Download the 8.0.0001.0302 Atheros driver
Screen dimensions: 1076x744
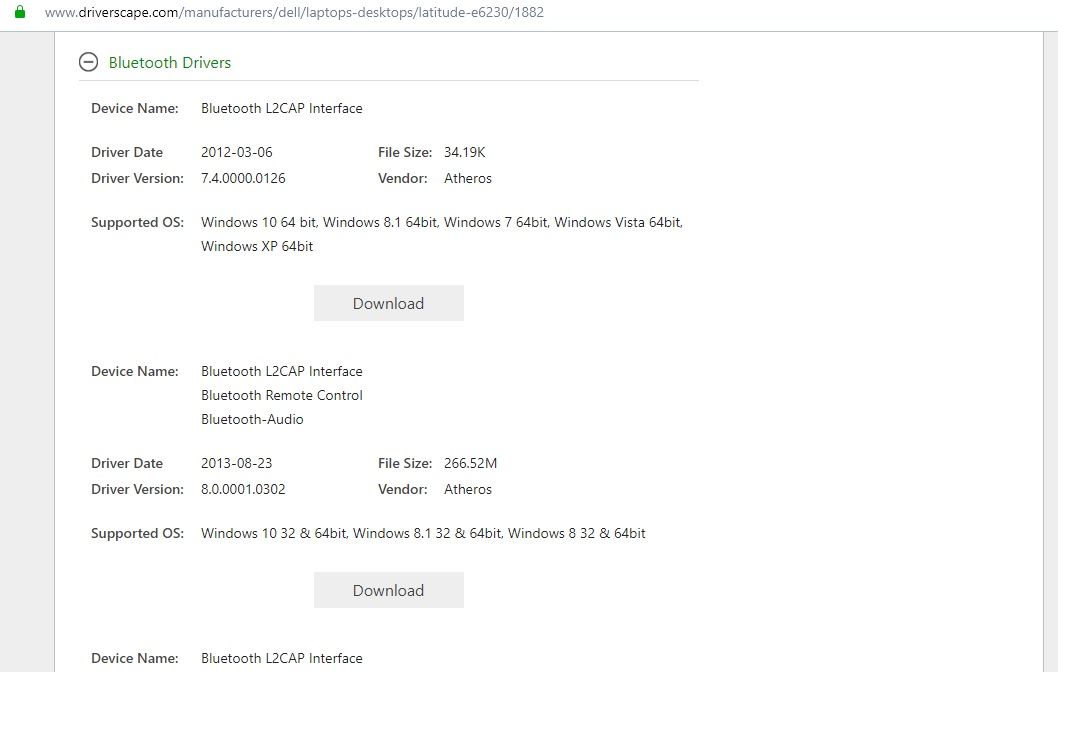388,590
